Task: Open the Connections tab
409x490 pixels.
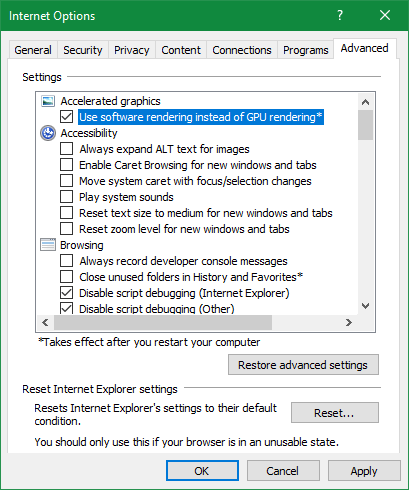Action: point(242,50)
